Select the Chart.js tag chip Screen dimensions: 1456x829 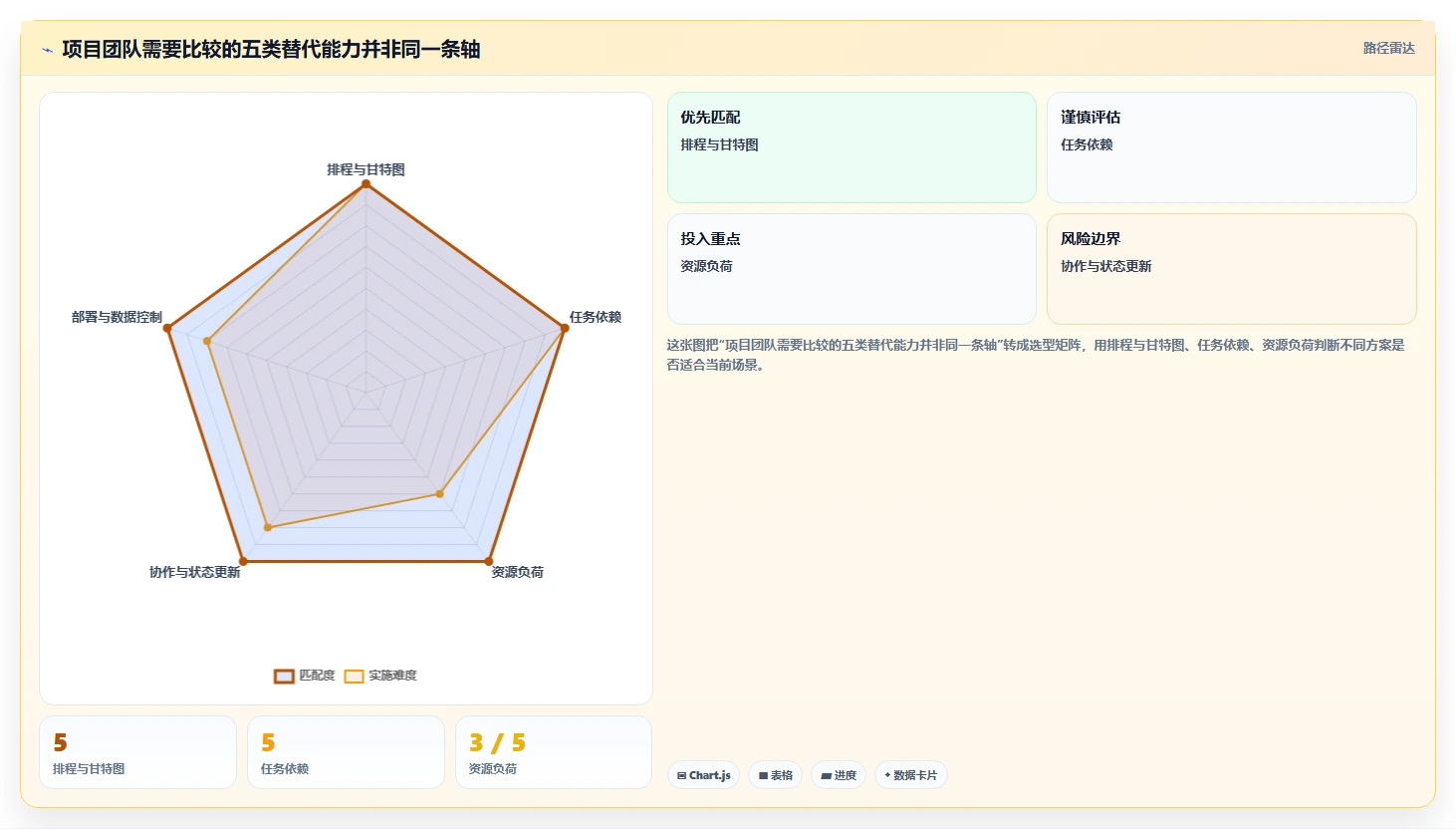tap(703, 775)
